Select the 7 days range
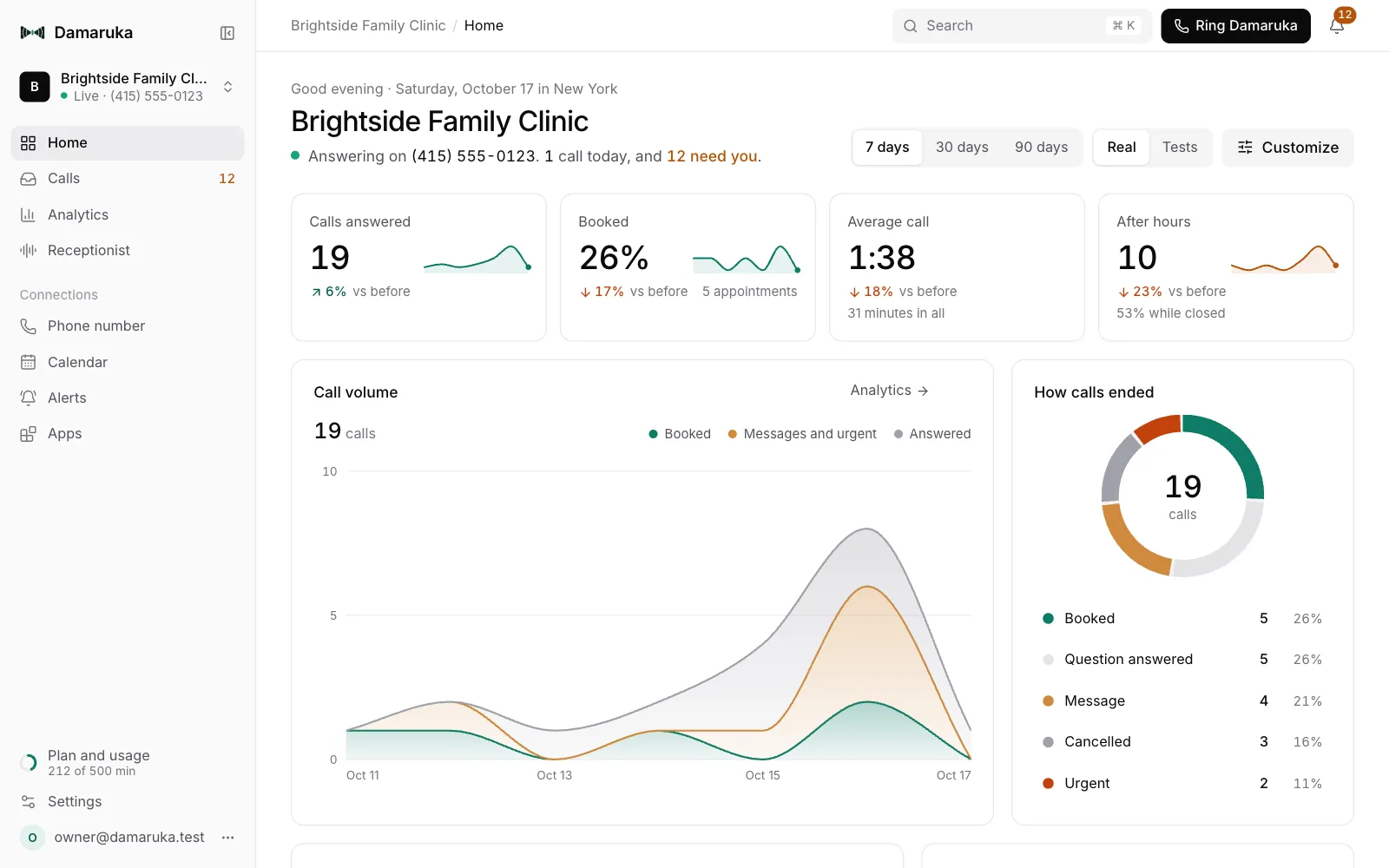The height and width of the screenshot is (868, 1389). pos(887,148)
